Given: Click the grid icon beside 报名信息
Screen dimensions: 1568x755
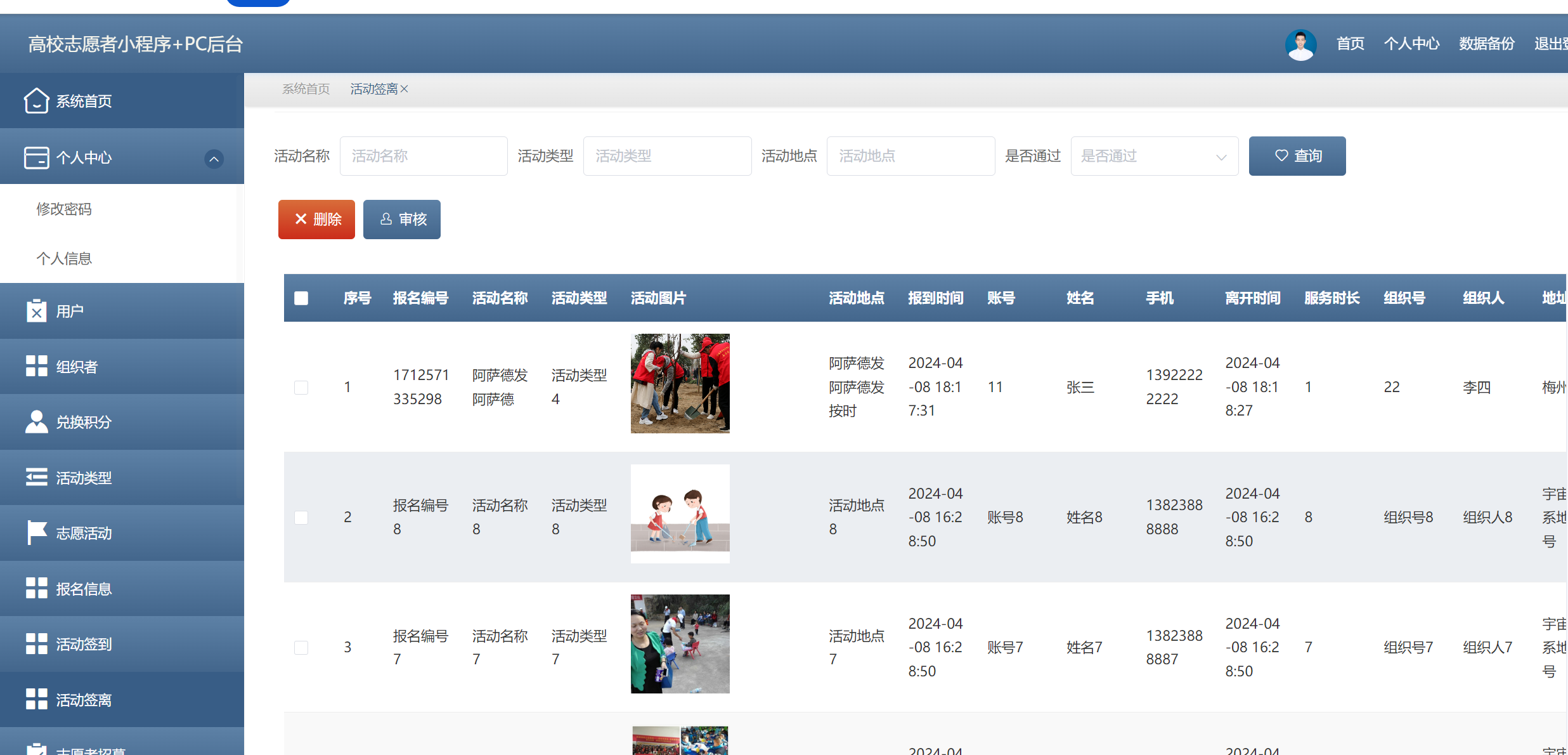Looking at the screenshot, I should 36,588.
